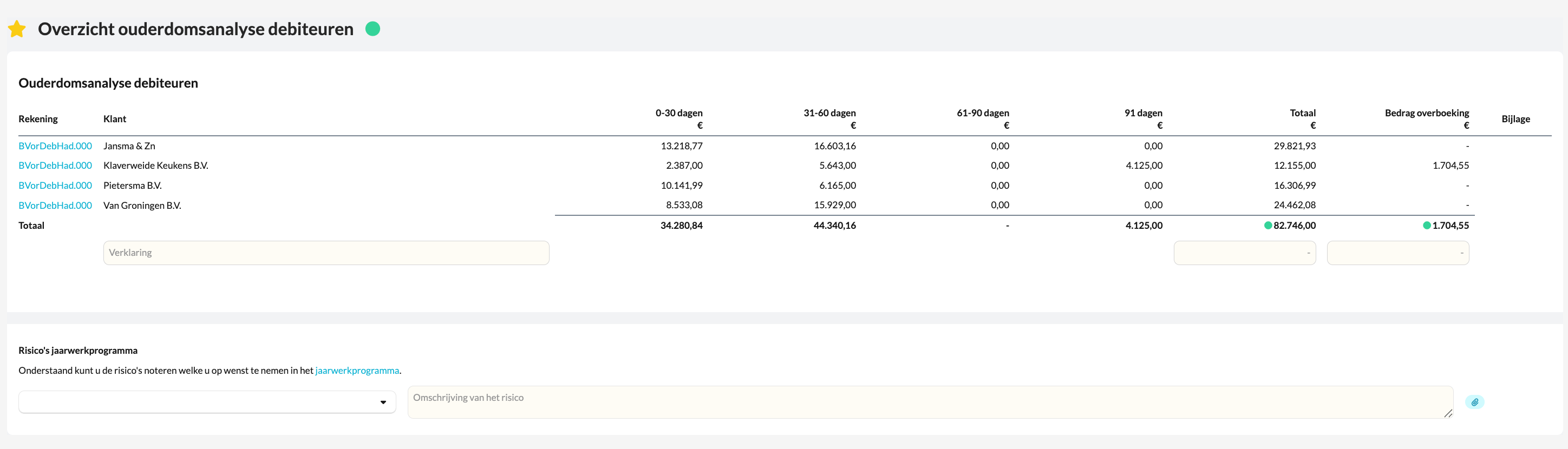Click green indicator next to total 82.746,00
The width and height of the screenshot is (1568, 449).
(1268, 226)
